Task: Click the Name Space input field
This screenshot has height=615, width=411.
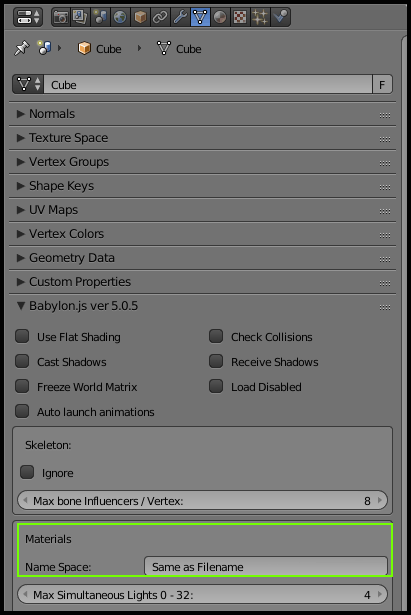Action: [x=266, y=566]
